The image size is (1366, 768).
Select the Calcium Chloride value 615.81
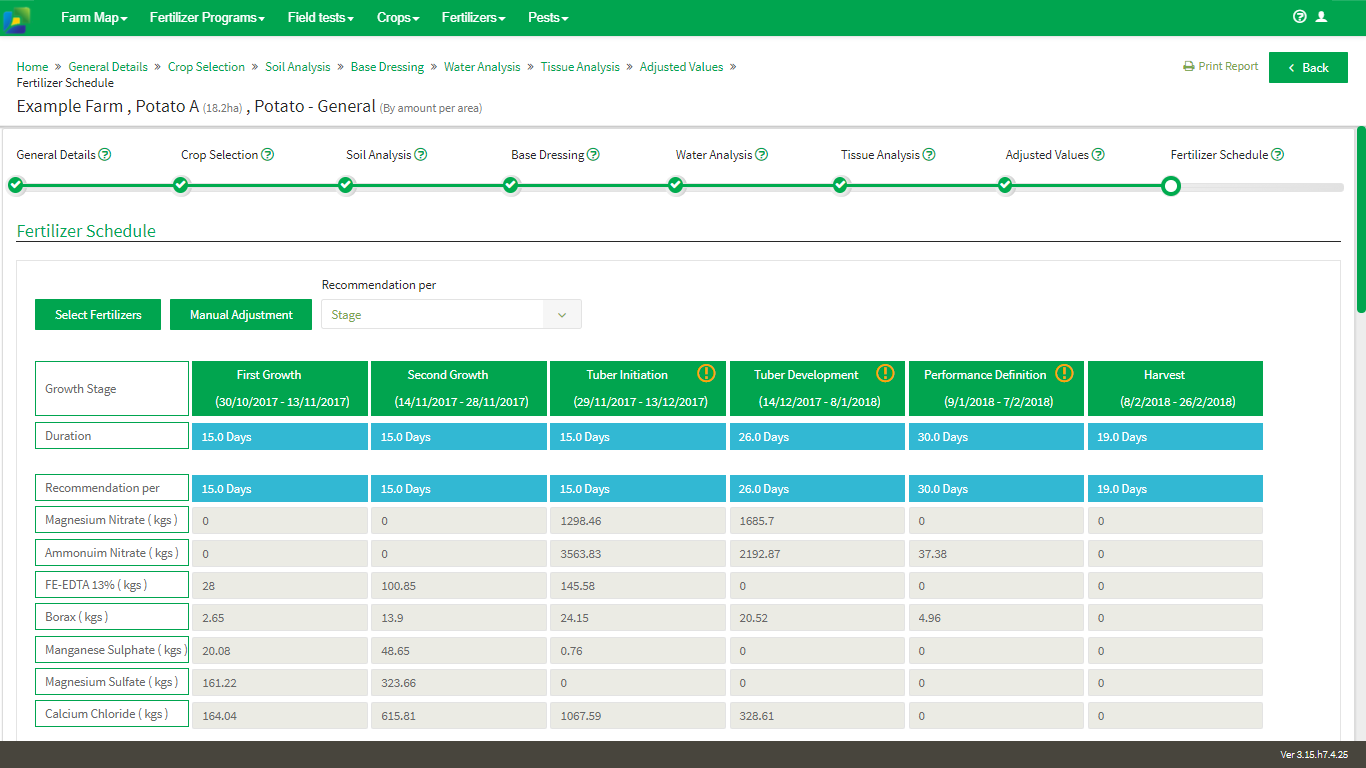coord(459,715)
